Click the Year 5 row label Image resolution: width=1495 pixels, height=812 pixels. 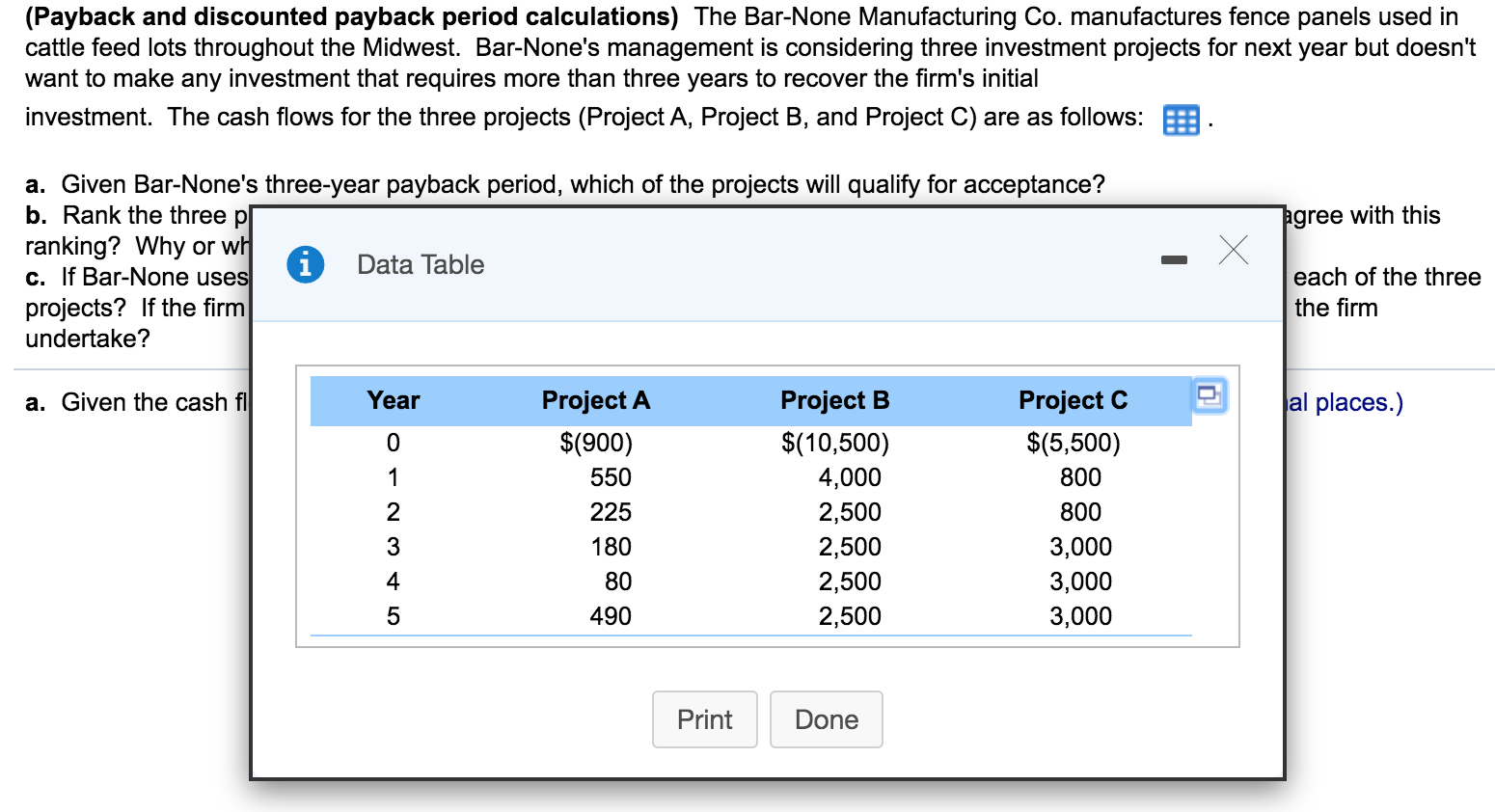[394, 616]
